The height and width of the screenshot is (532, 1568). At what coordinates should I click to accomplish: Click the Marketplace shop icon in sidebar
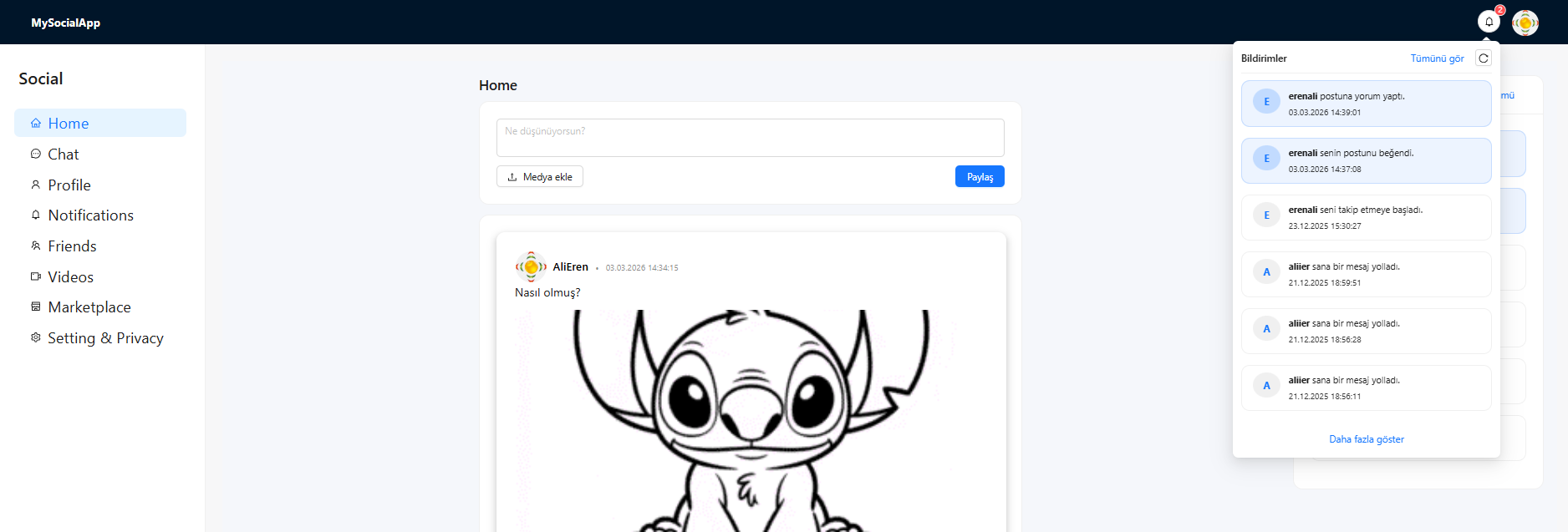(36, 307)
